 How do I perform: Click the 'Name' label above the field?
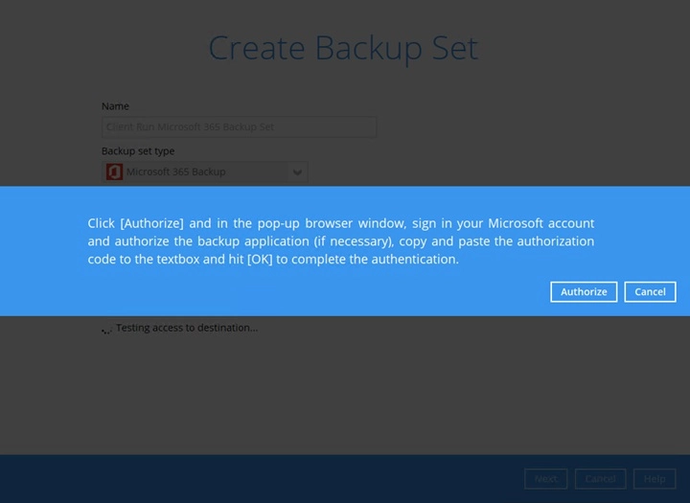click(x=115, y=106)
